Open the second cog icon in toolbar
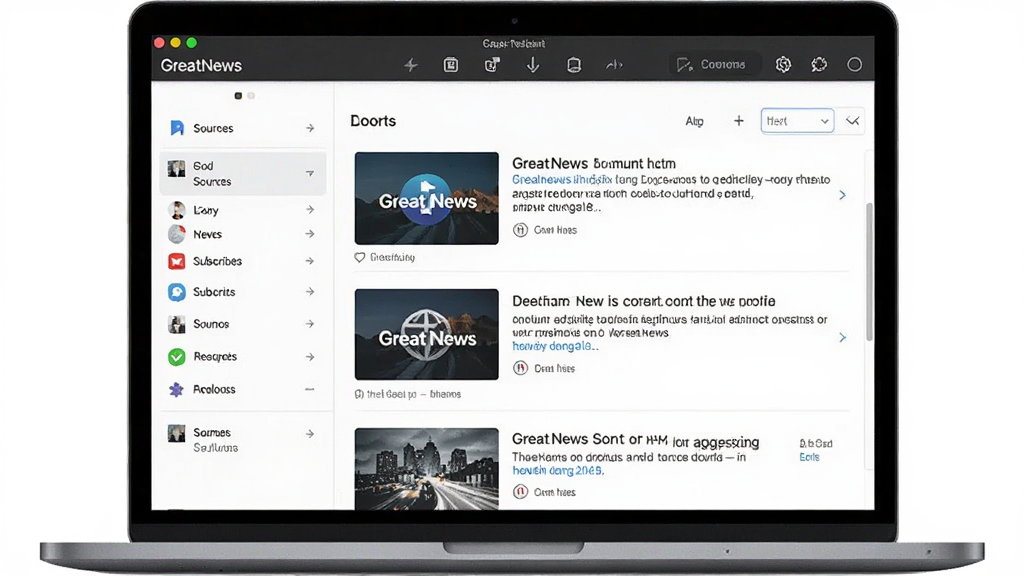This screenshot has height=576, width=1024. [x=819, y=64]
